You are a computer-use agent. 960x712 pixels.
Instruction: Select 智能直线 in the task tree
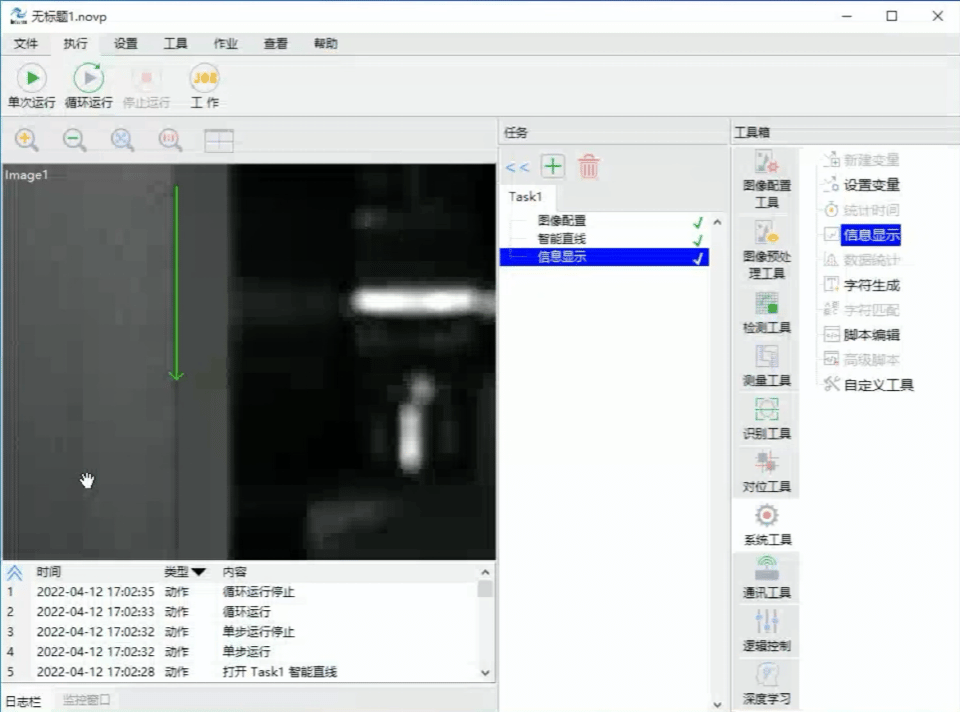pos(561,239)
